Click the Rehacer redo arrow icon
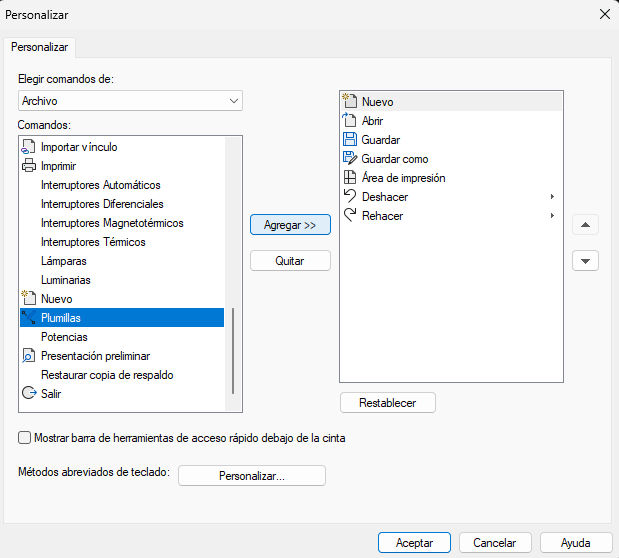Viewport: 619px width, 558px height. 349,215
